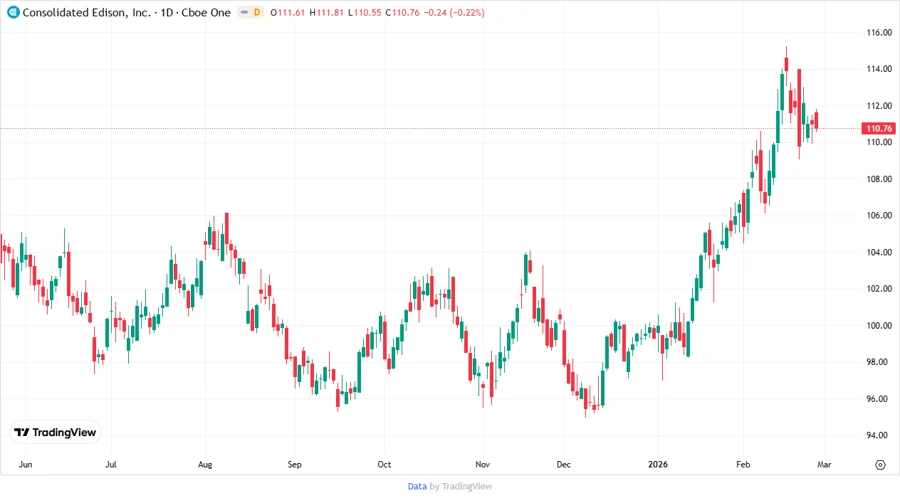
Task: Click the 104.00 price axis label
Action: tap(879, 252)
